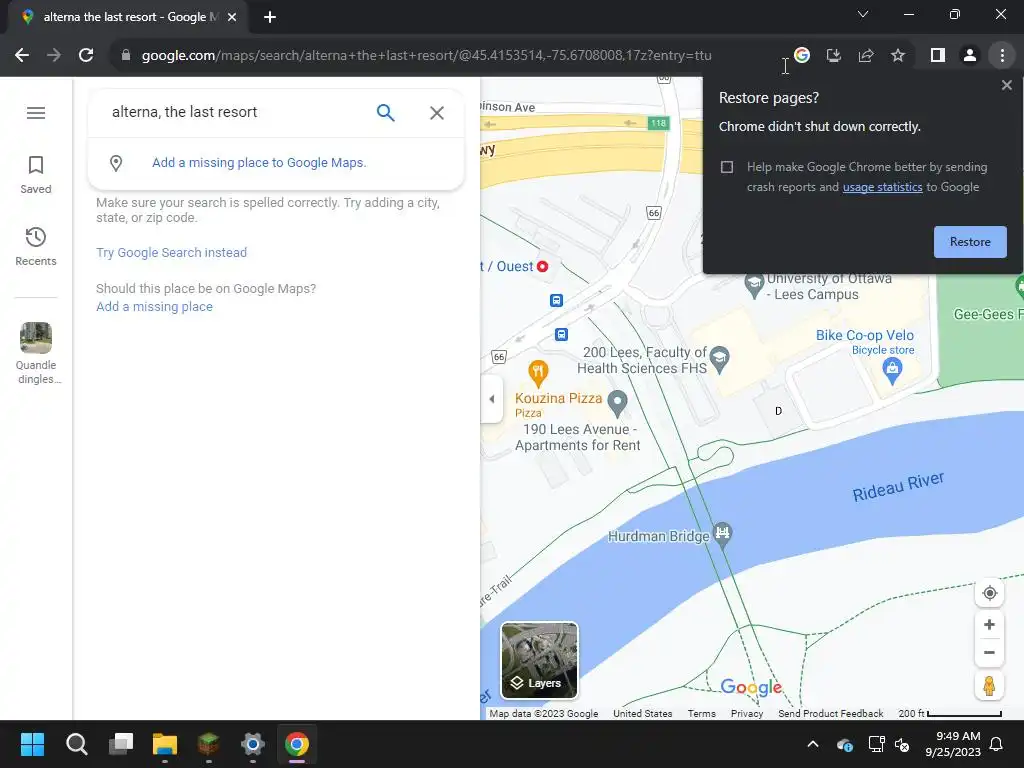Viewport: 1024px width, 768px height.
Task: Select the 200 Lees Faculty marker
Action: (720, 359)
